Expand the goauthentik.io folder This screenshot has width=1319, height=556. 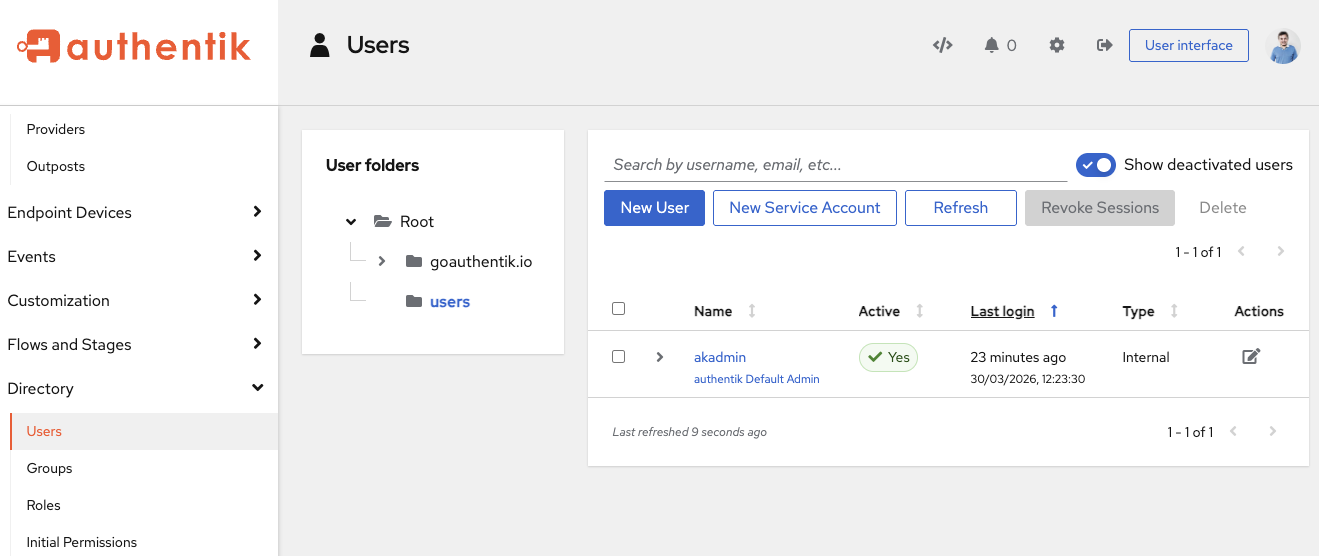(382, 262)
